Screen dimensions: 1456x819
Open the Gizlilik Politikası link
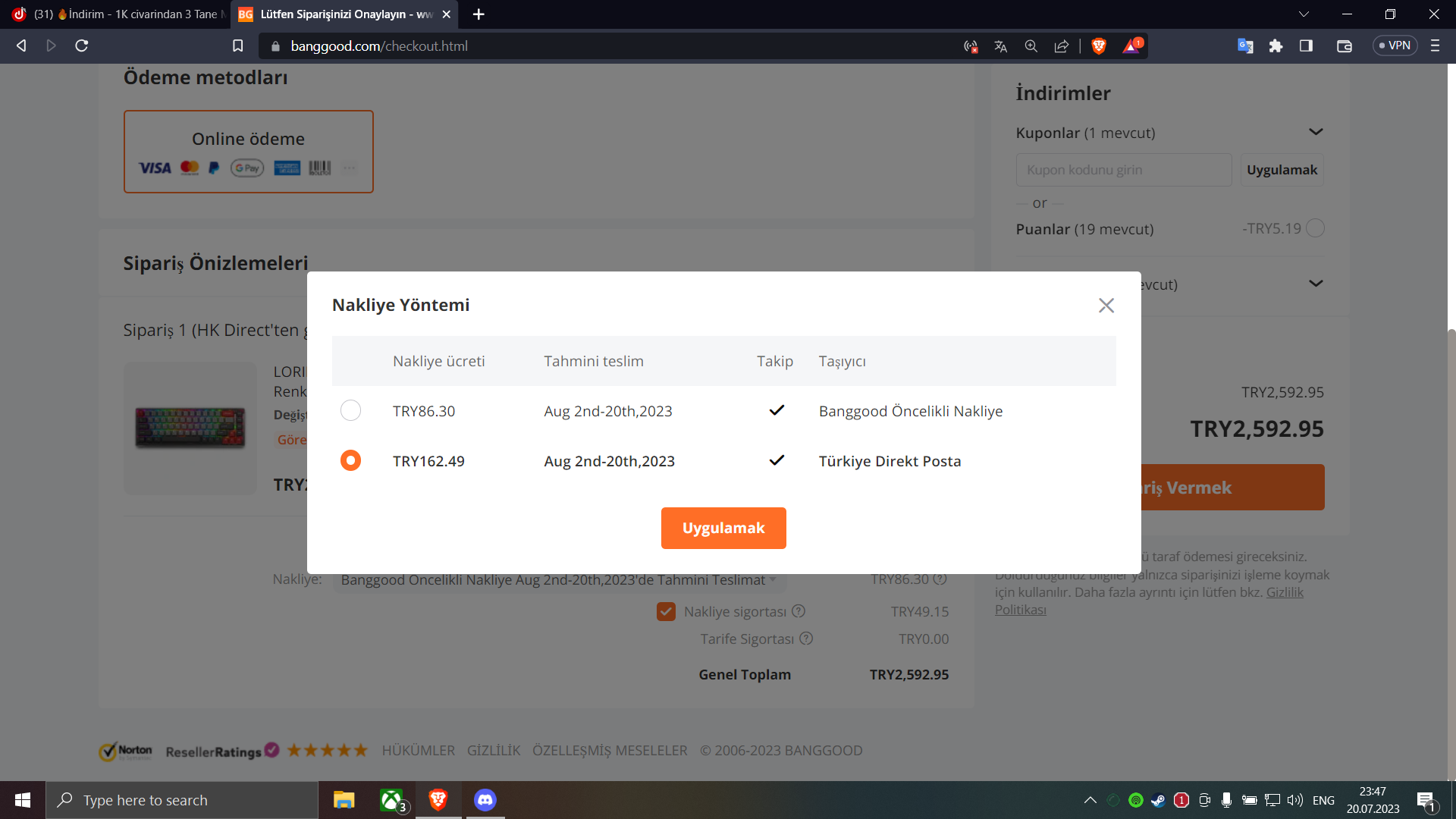point(1285,593)
